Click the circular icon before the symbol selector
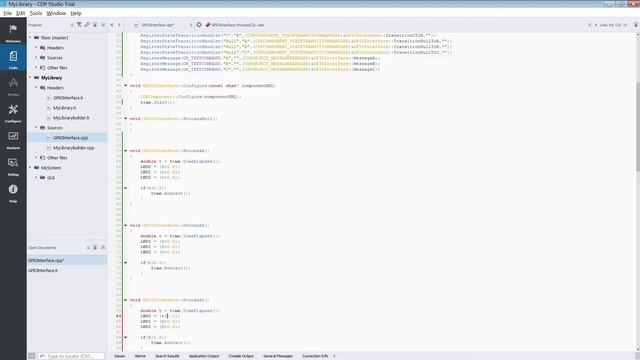The width and height of the screenshot is (640, 360). [x=199, y=25]
